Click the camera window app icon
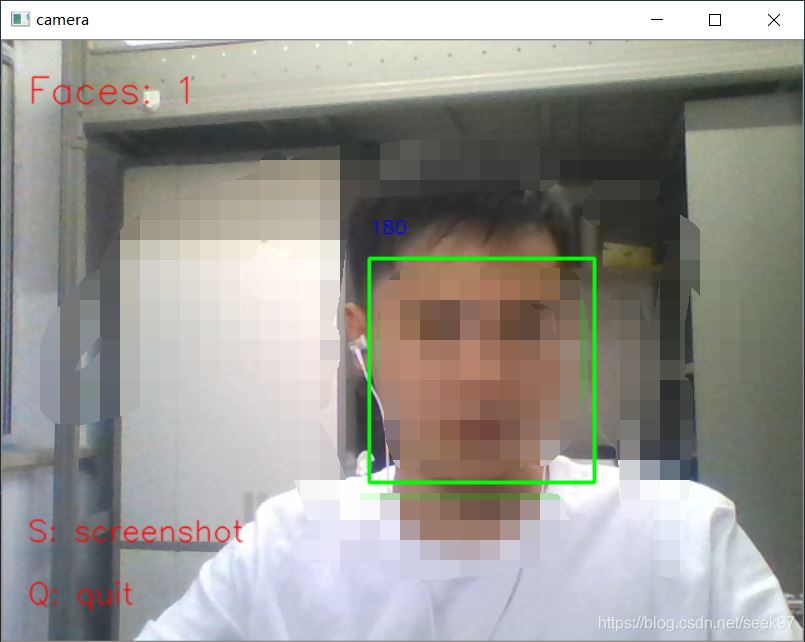This screenshot has width=805, height=642. [21, 20]
